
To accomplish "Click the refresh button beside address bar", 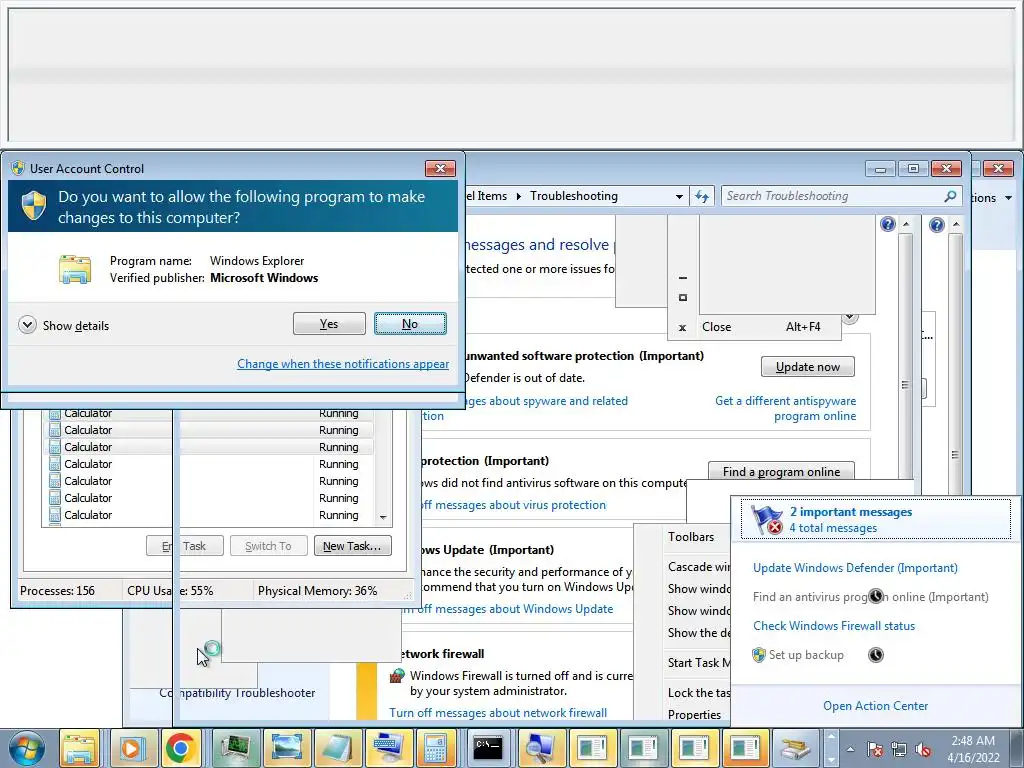I will [x=702, y=196].
